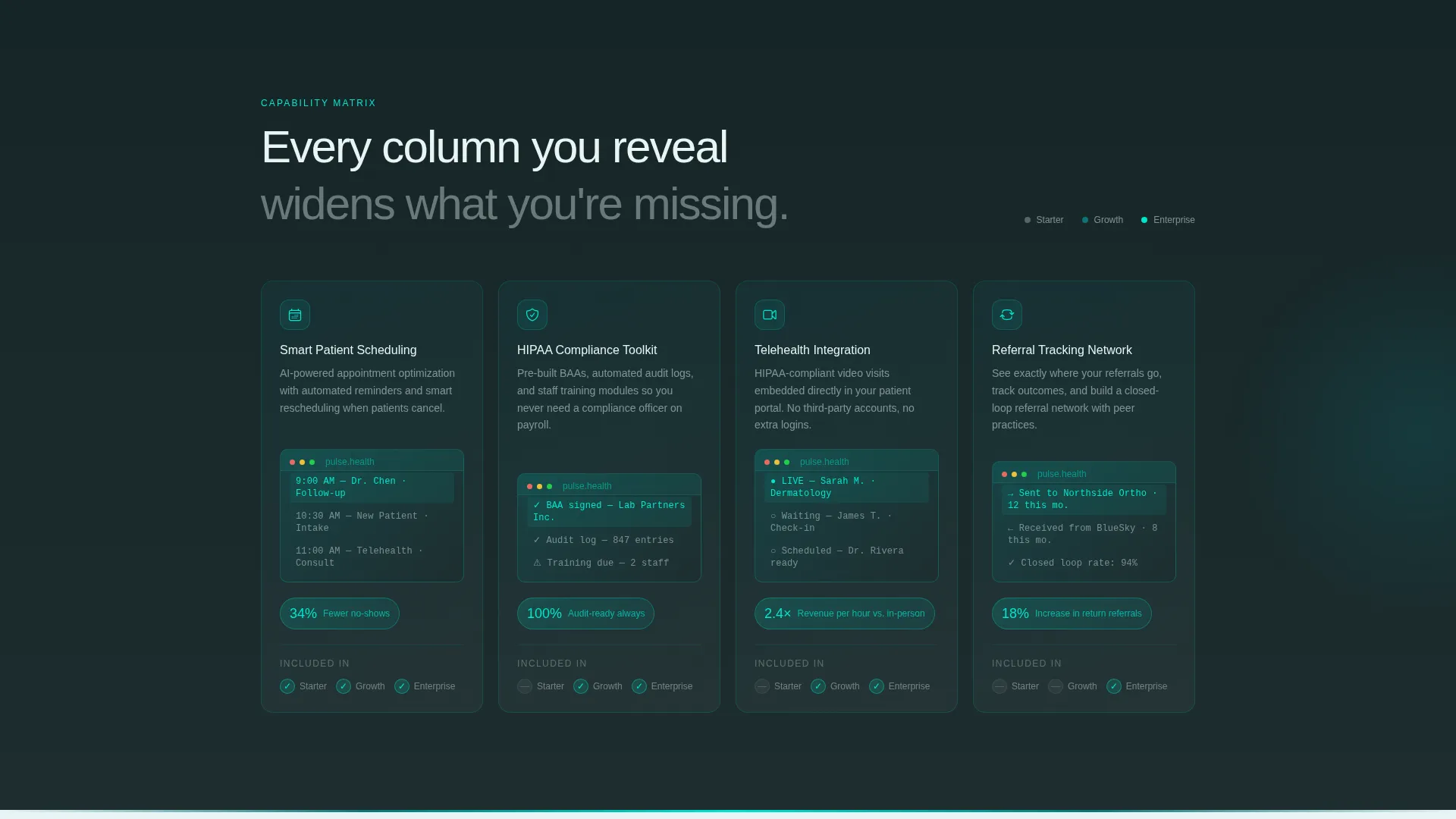
Task: Click Sent to Northside Ortho row
Action: pyautogui.click(x=1084, y=499)
